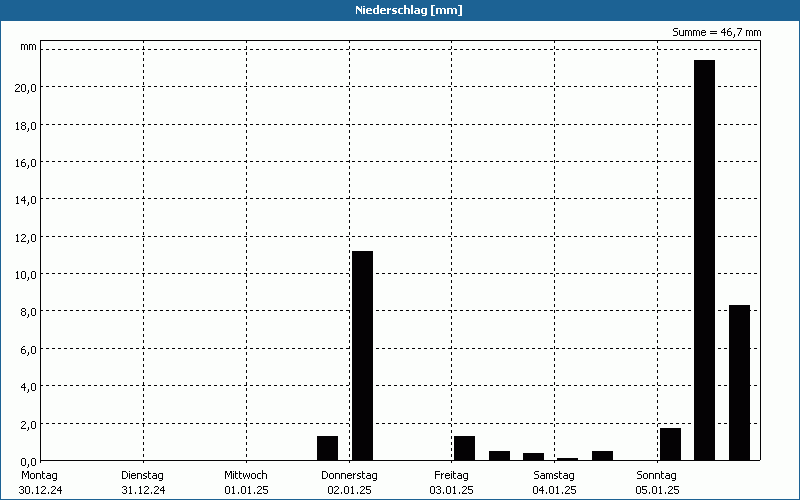Click the 12,0 axis value

[x=25, y=238]
